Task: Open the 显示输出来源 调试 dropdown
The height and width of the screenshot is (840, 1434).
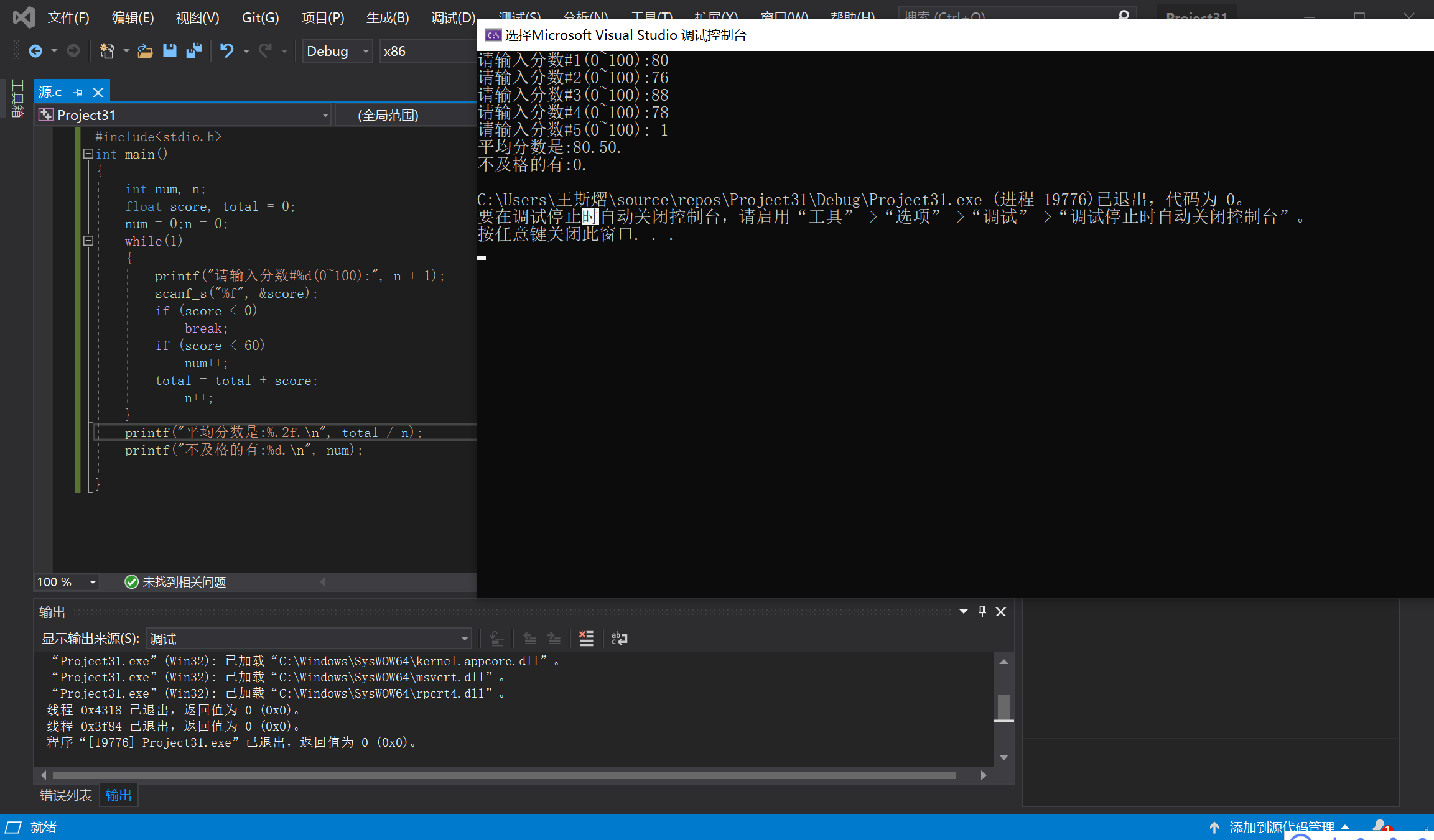Action: [x=309, y=639]
